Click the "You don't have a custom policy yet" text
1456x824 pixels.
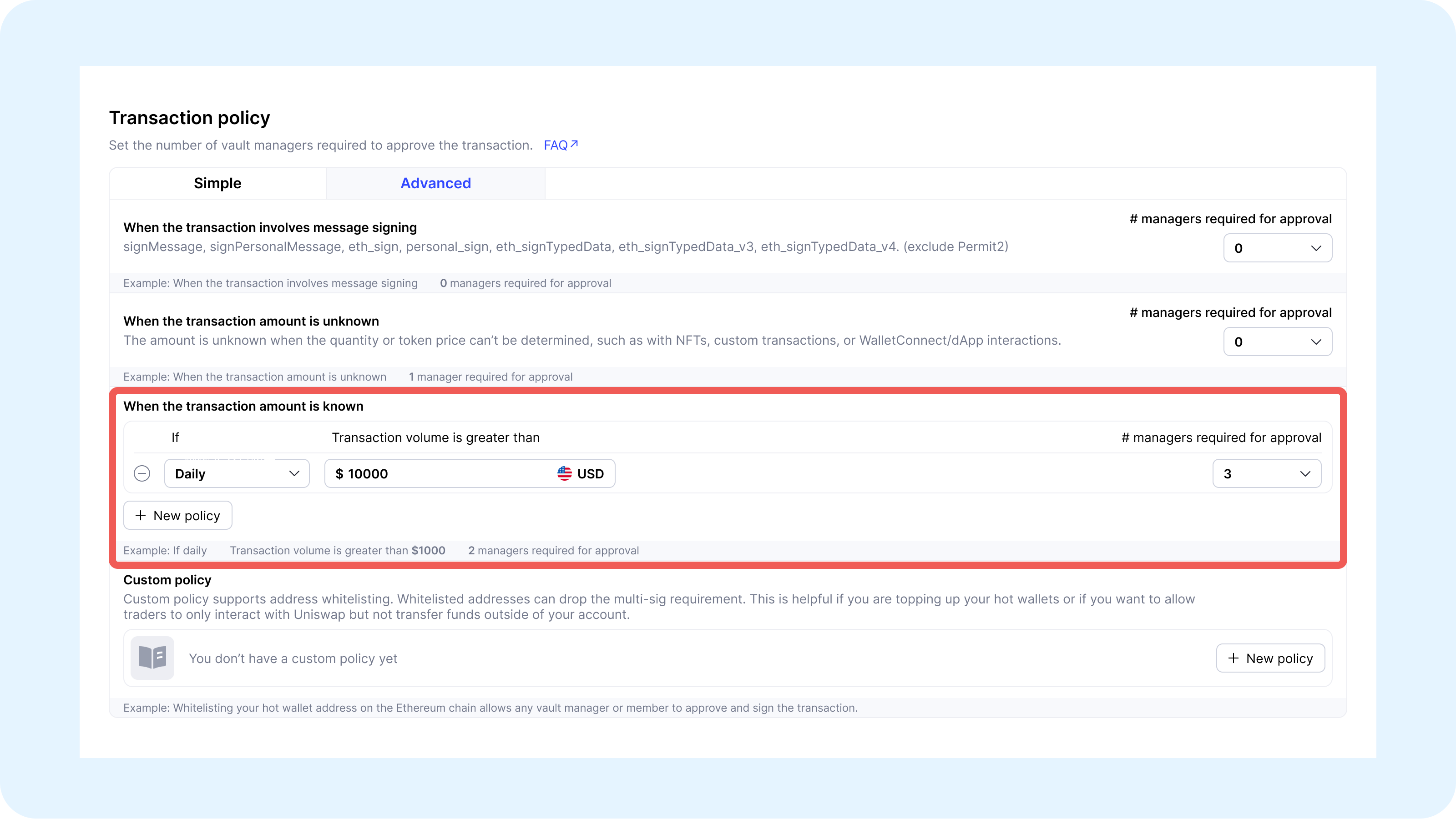pyautogui.click(x=293, y=658)
